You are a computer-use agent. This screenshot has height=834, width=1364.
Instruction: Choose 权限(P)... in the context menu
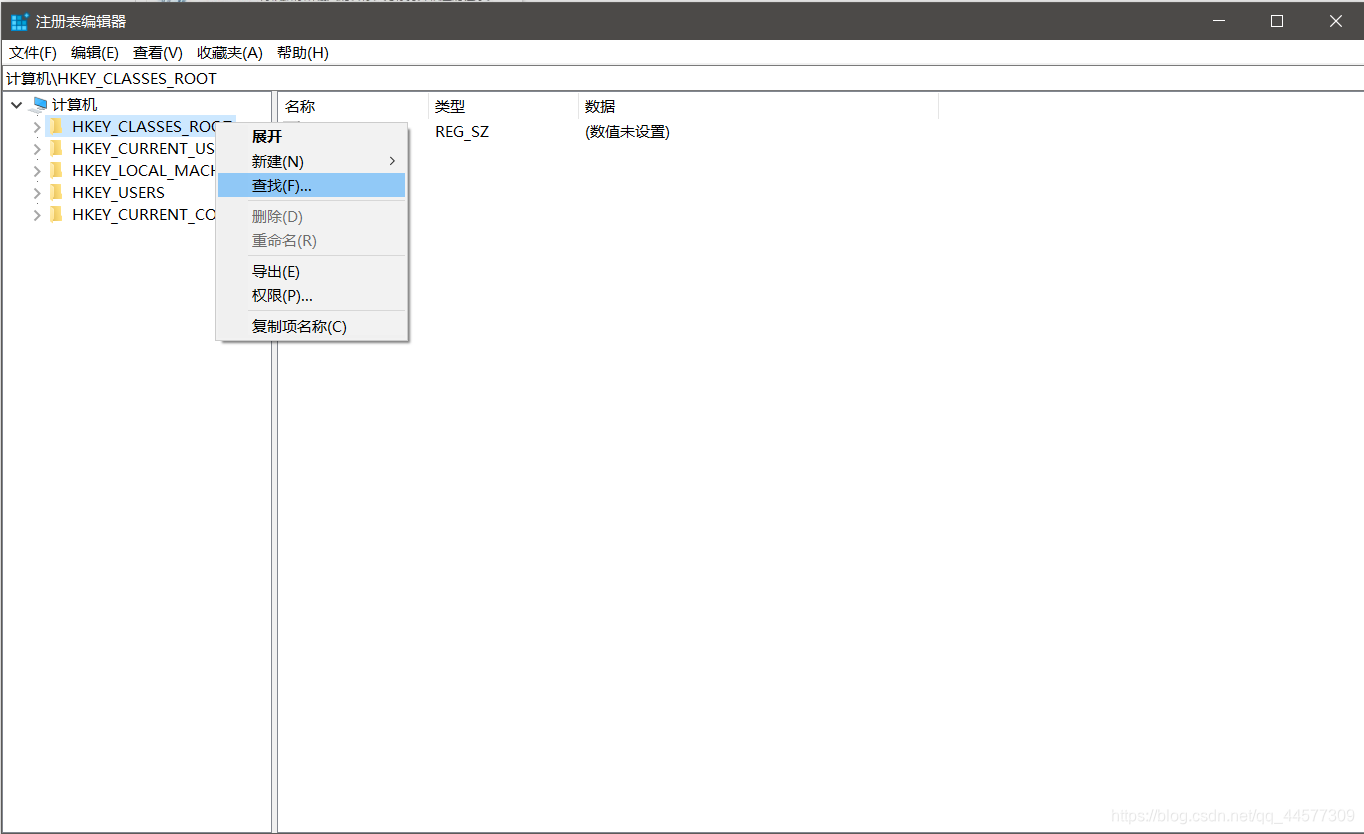pos(311,295)
